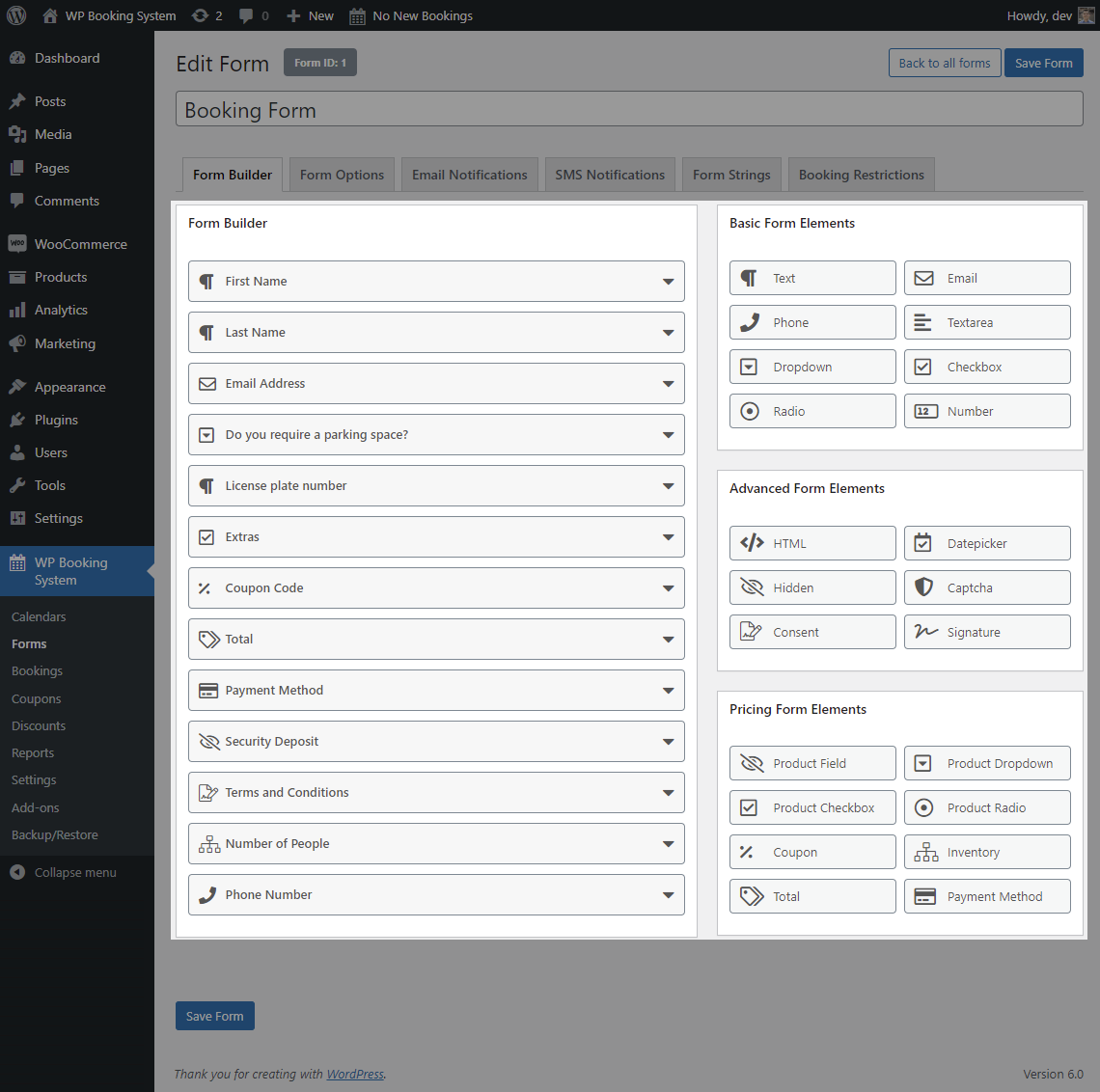Expand the Extras field arrow
1100x1092 pixels.
point(668,537)
